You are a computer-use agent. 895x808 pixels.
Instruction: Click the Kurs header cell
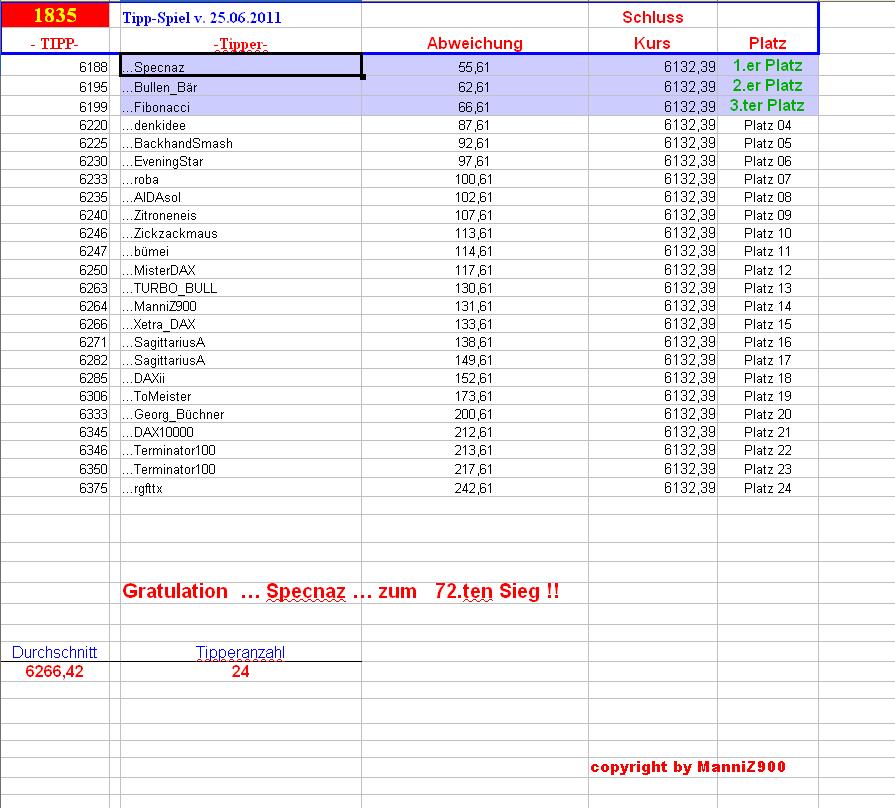tap(652, 43)
